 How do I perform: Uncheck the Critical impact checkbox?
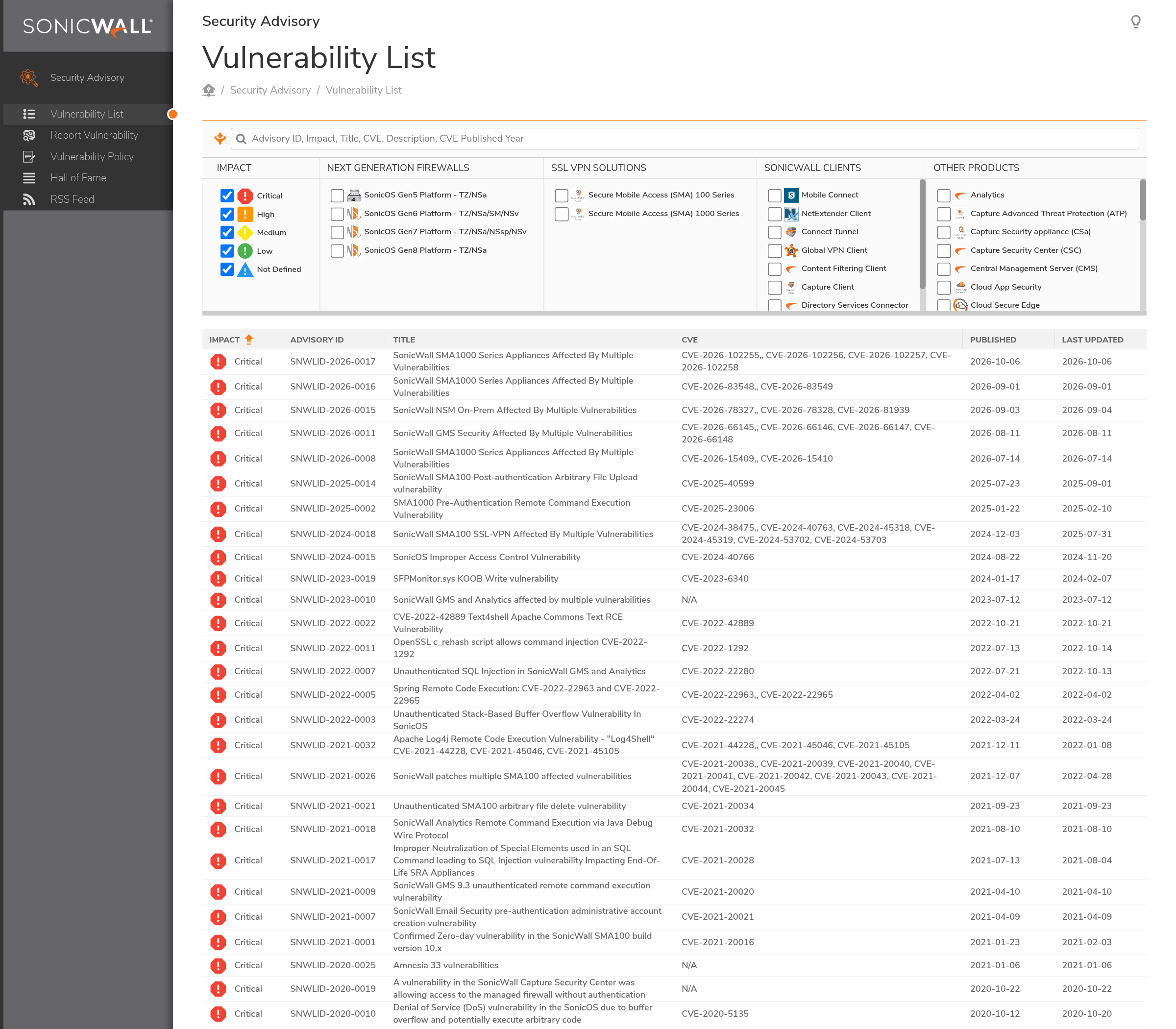click(227, 196)
